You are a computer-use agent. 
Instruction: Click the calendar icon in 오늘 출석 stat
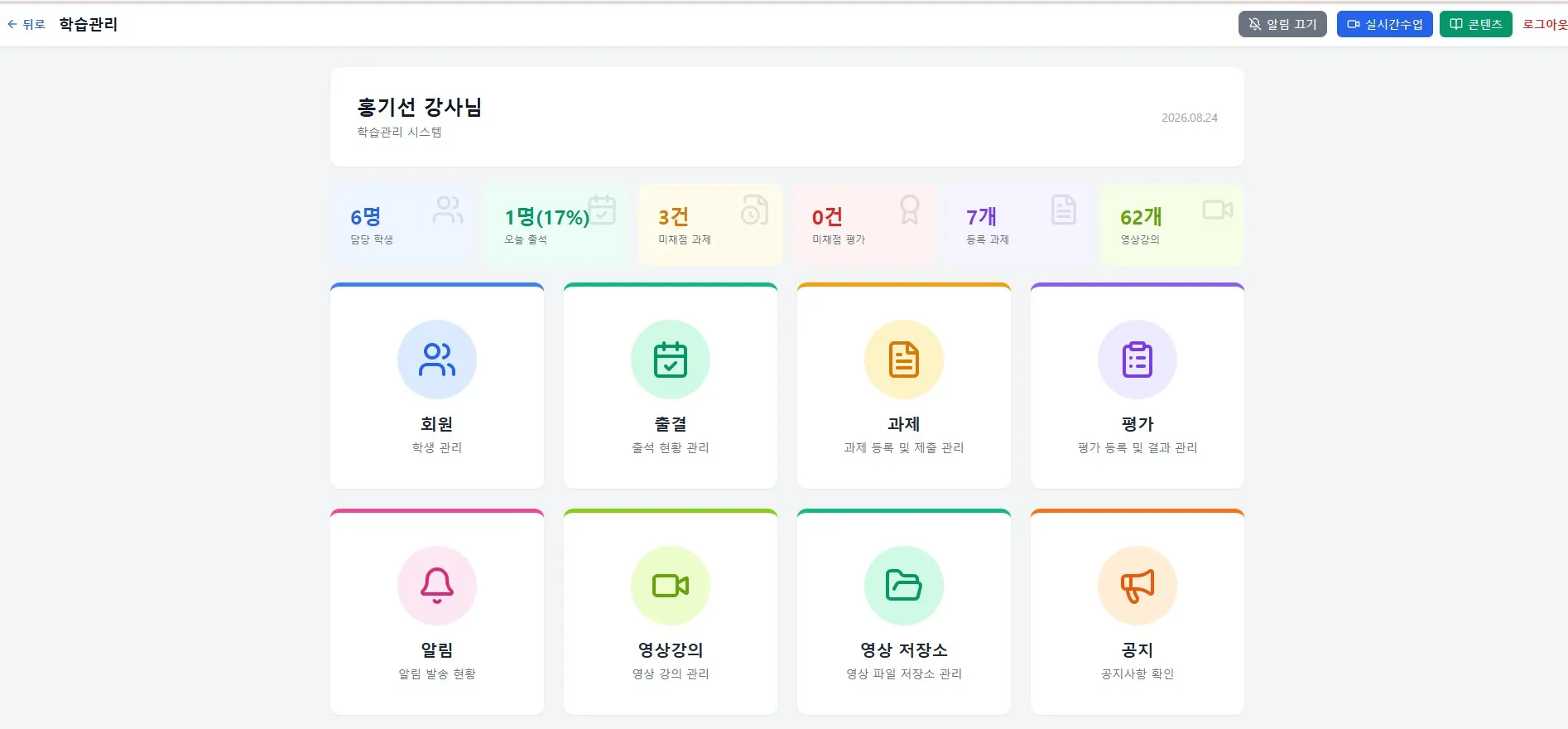pyautogui.click(x=602, y=210)
